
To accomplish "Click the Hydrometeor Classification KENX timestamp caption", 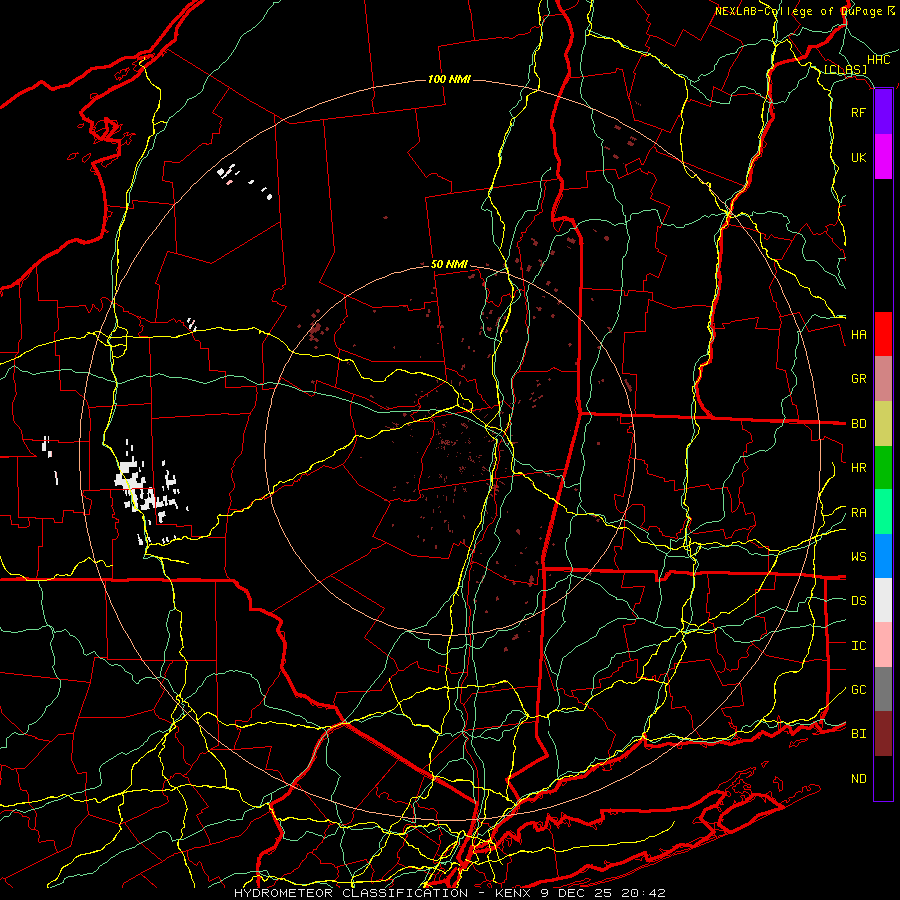I will click(x=450, y=893).
